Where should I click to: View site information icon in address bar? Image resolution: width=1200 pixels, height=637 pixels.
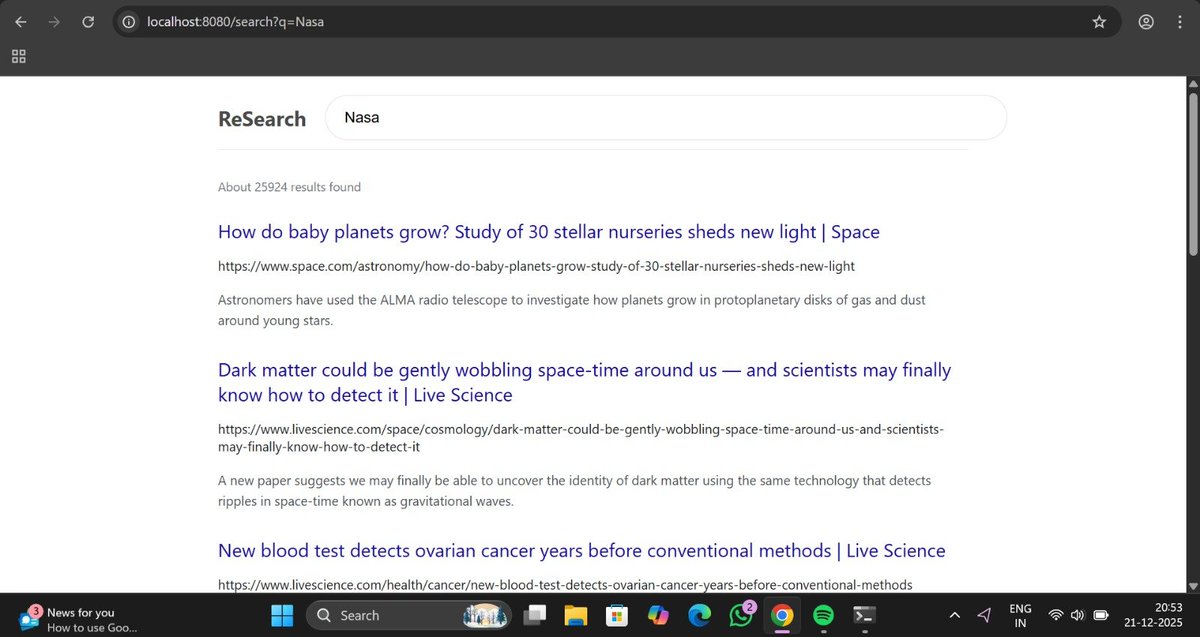click(129, 22)
